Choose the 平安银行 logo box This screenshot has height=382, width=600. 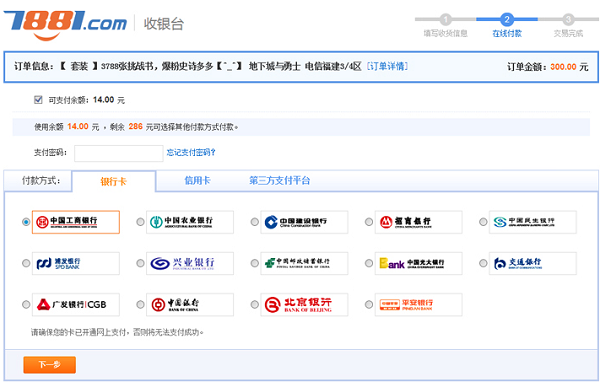[x=419, y=305]
